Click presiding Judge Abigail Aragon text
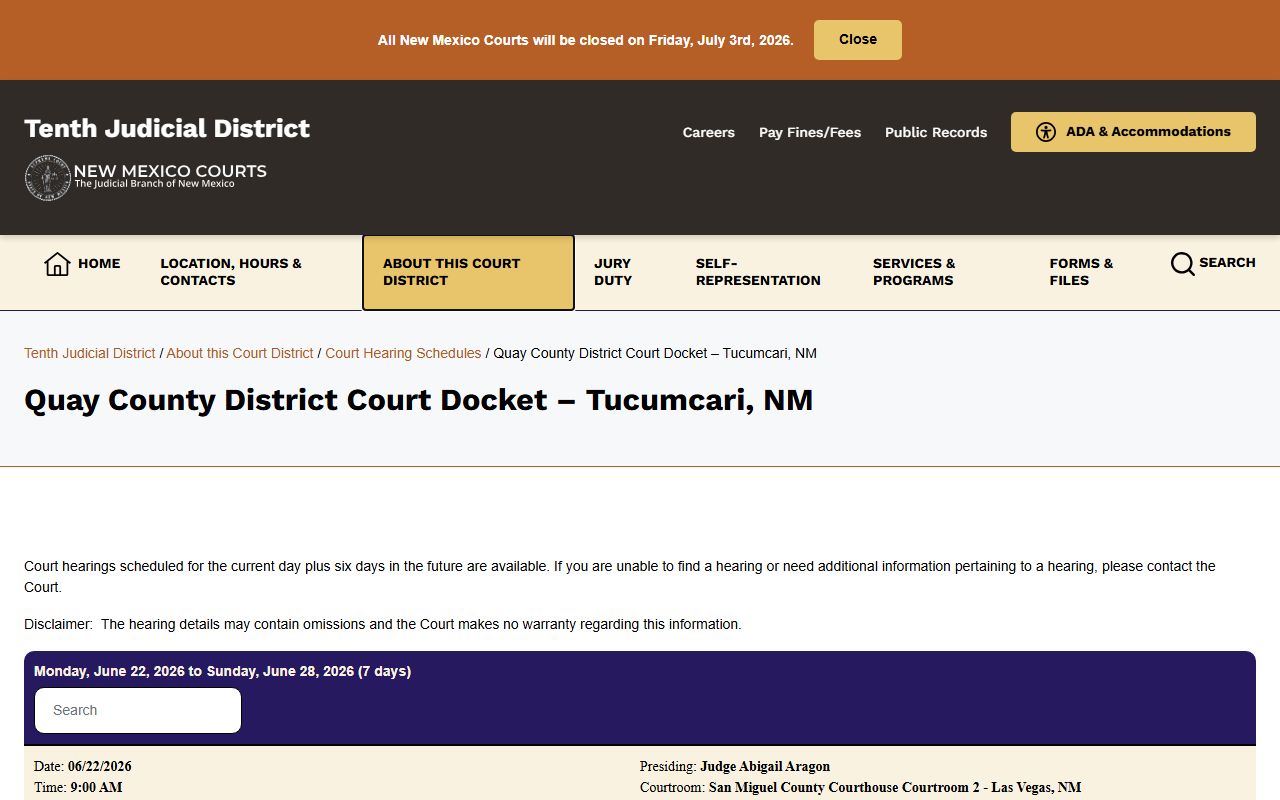1280x800 pixels. pyautogui.click(x=765, y=766)
